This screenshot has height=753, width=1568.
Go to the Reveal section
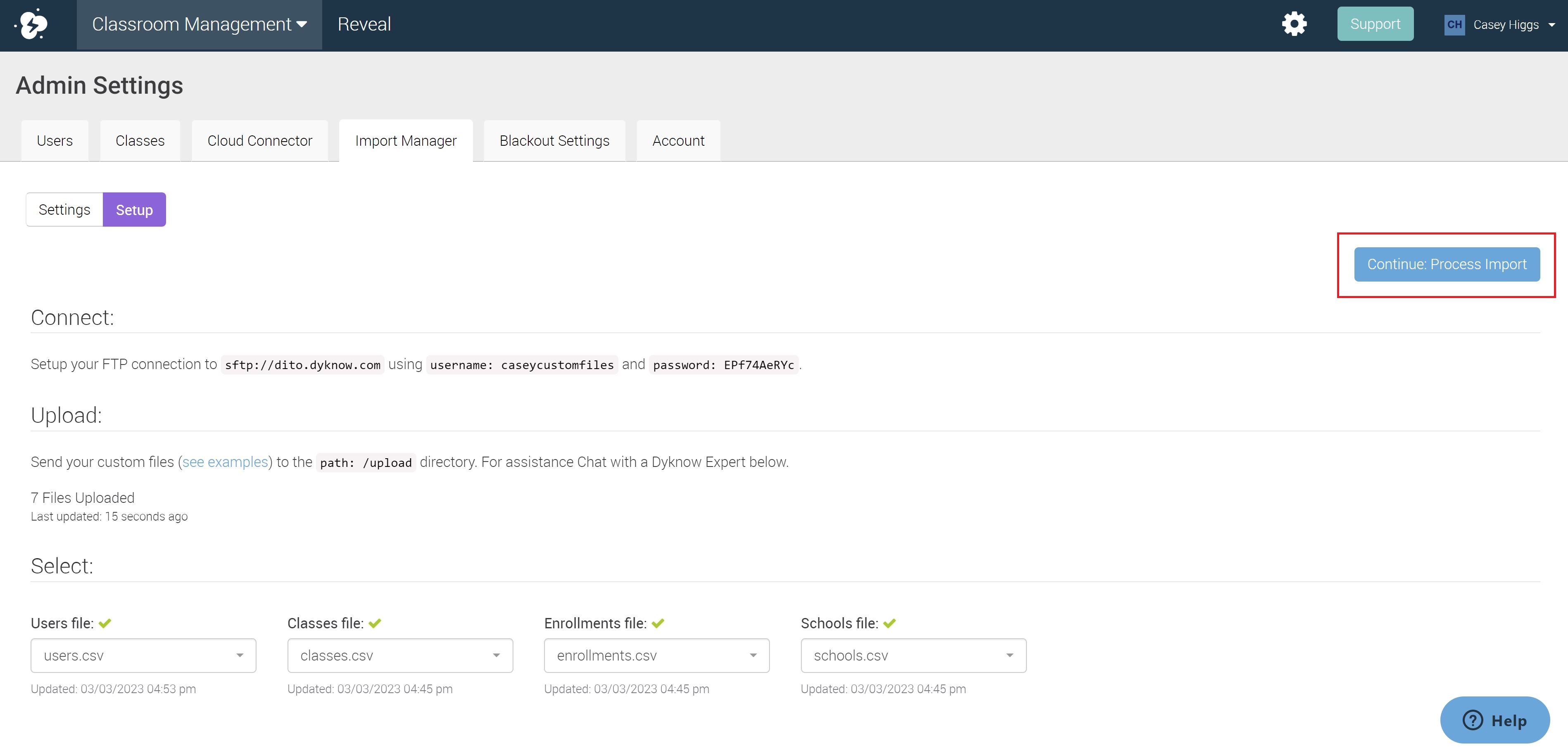click(364, 24)
